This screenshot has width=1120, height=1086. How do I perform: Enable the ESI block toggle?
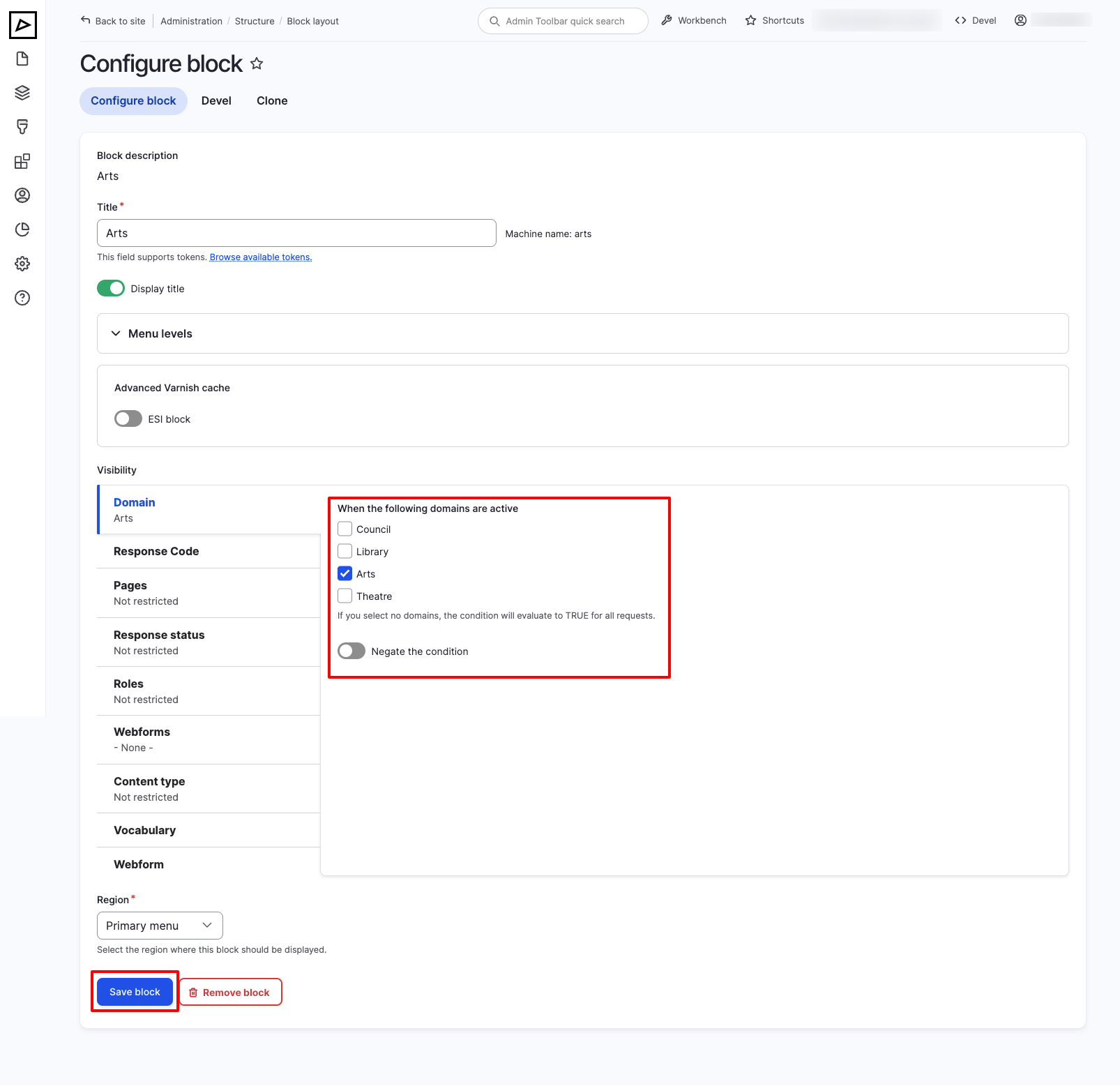tap(128, 418)
